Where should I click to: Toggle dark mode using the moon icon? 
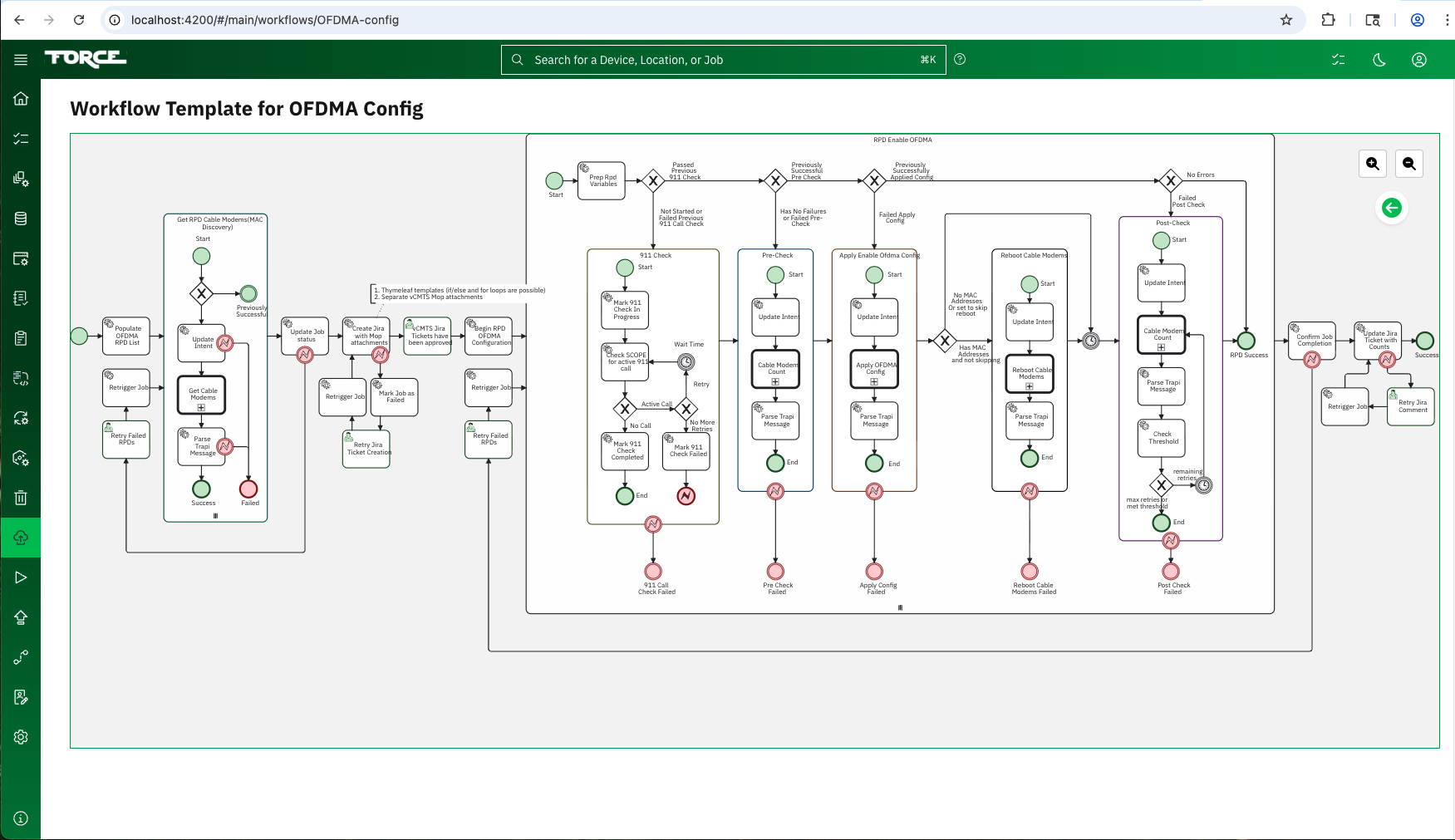(1379, 59)
